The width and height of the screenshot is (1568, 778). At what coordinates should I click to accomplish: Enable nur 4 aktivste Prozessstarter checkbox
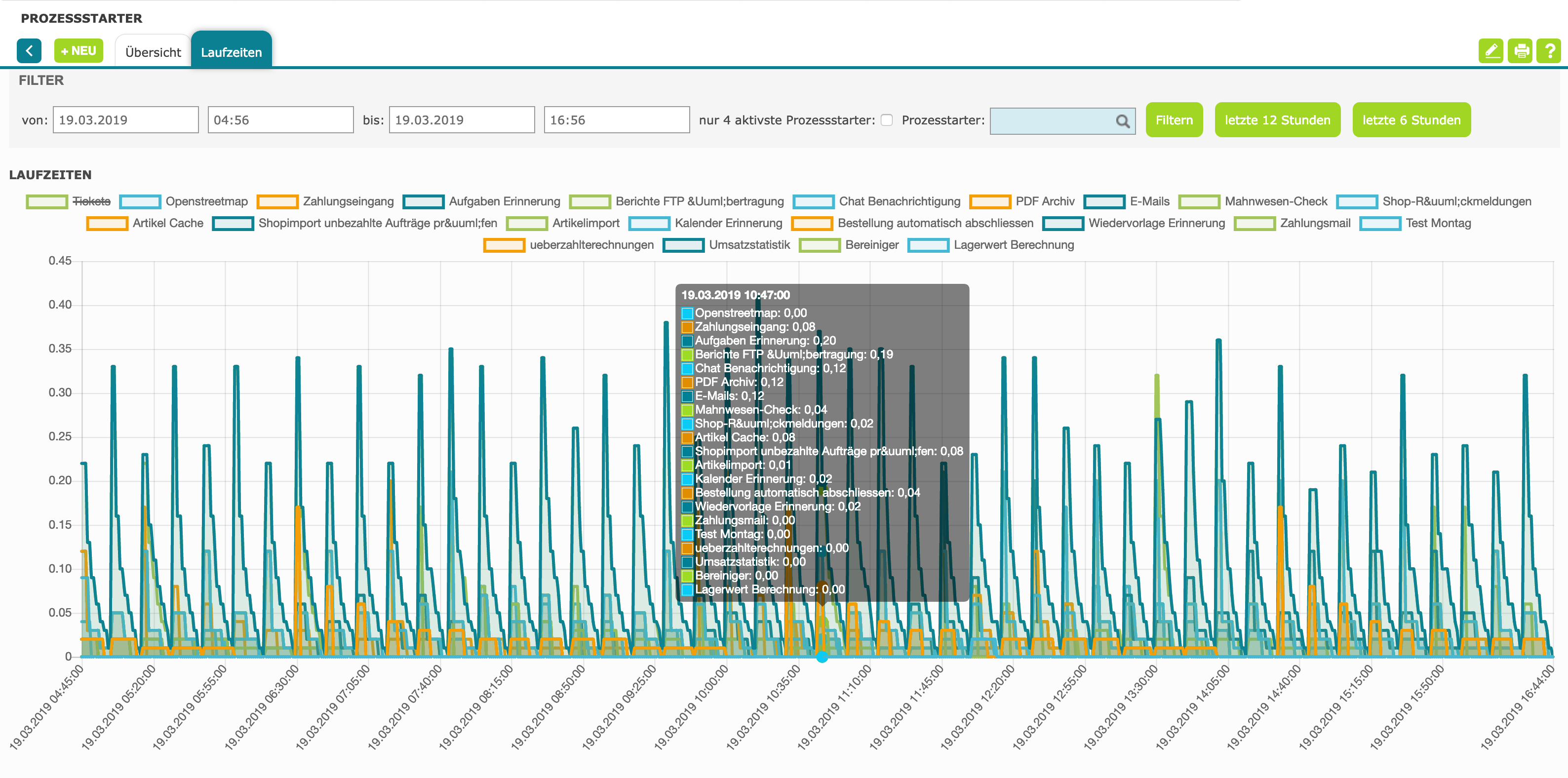point(887,120)
